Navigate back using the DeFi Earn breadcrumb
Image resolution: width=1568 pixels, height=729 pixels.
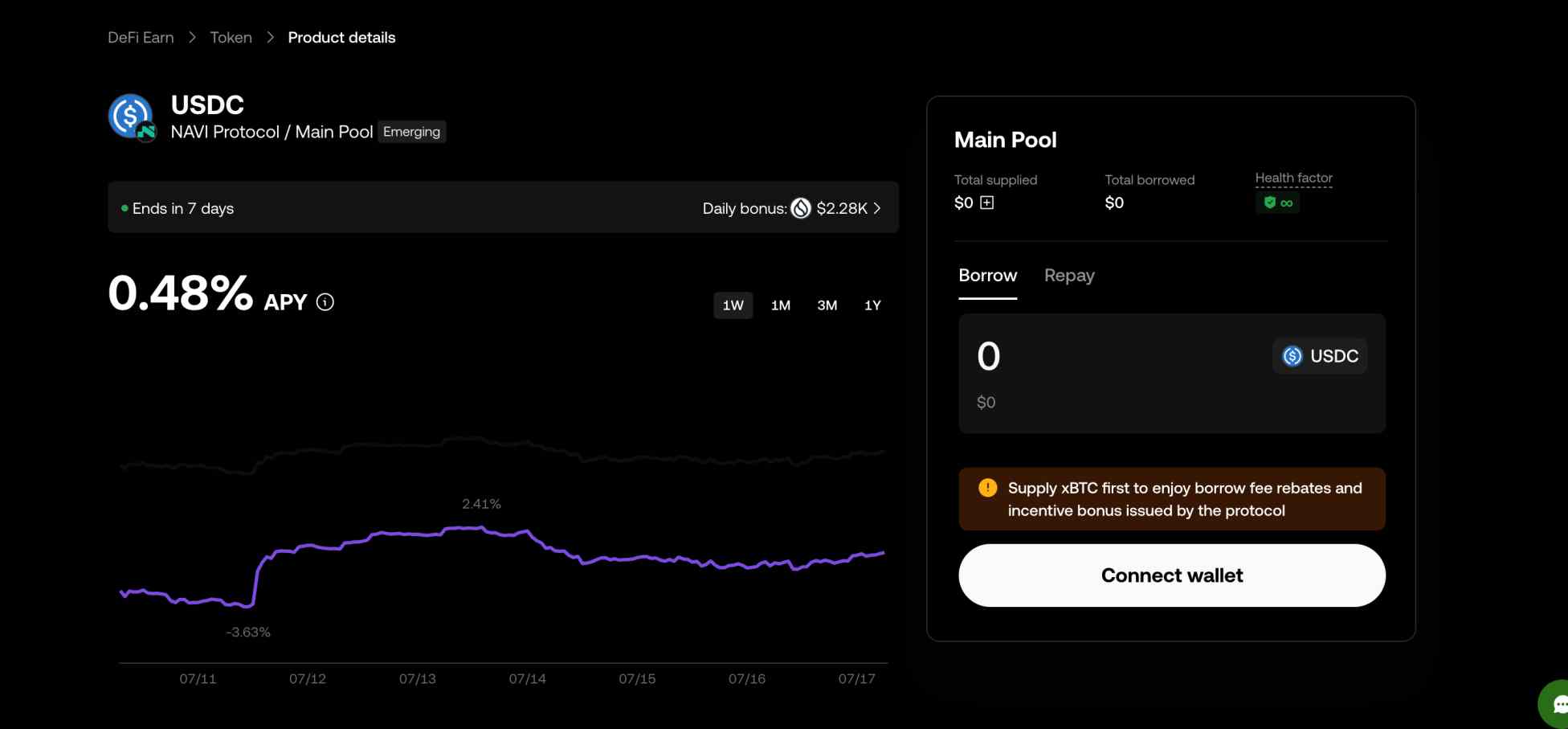[141, 37]
